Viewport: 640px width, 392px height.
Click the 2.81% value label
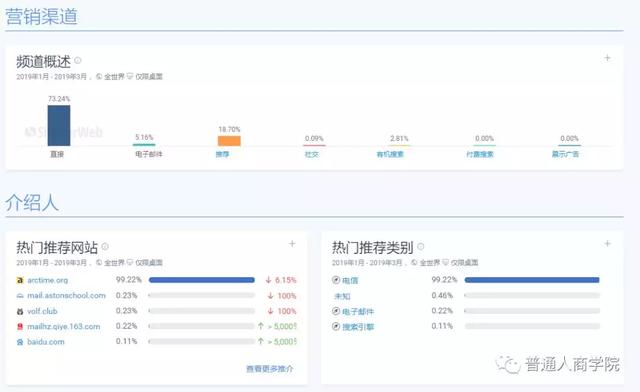(399, 139)
